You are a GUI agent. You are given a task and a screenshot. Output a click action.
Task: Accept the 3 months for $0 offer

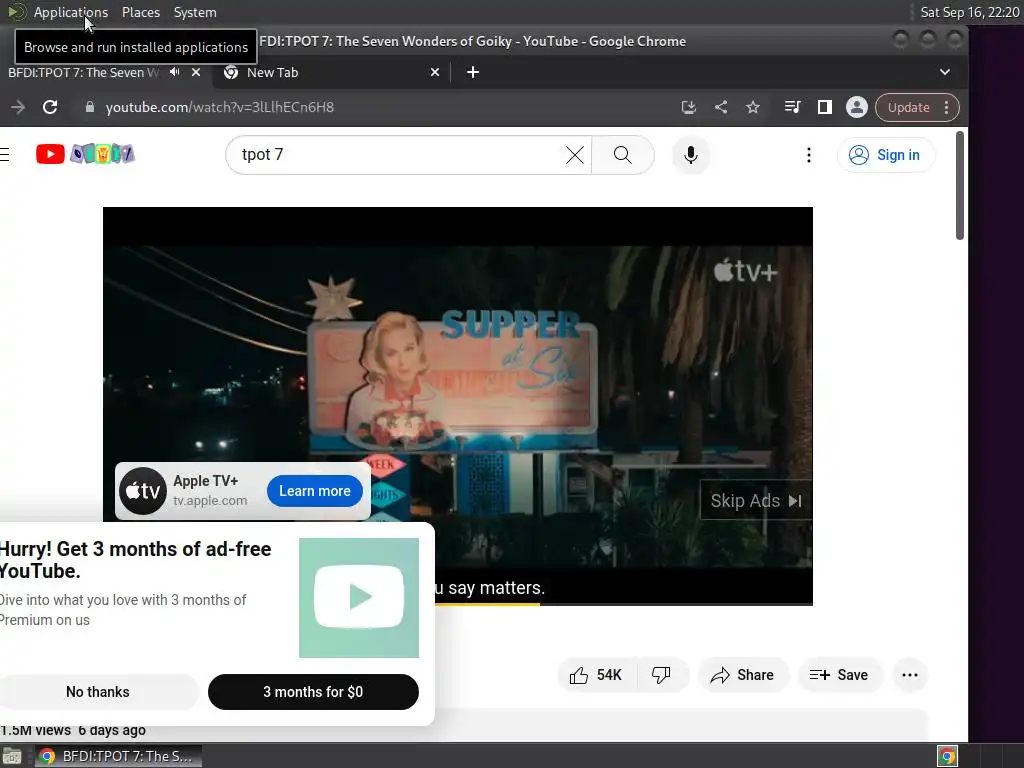click(313, 692)
